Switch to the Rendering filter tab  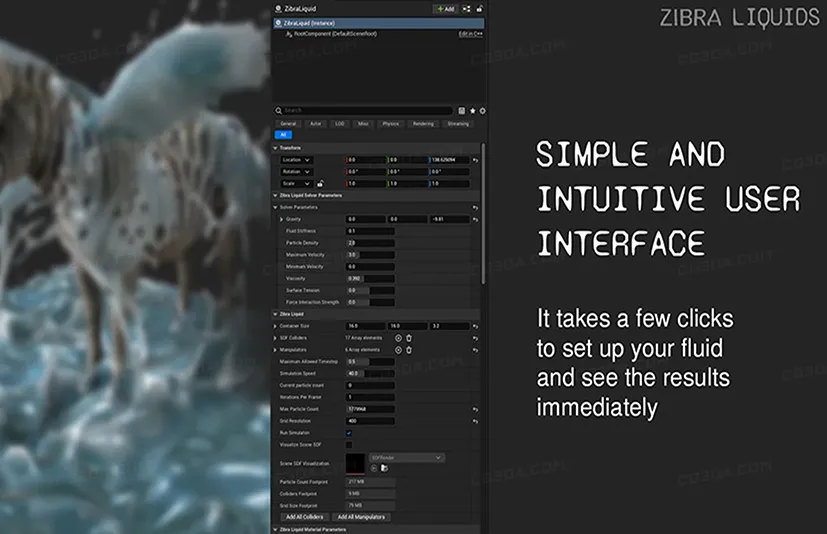tap(423, 124)
